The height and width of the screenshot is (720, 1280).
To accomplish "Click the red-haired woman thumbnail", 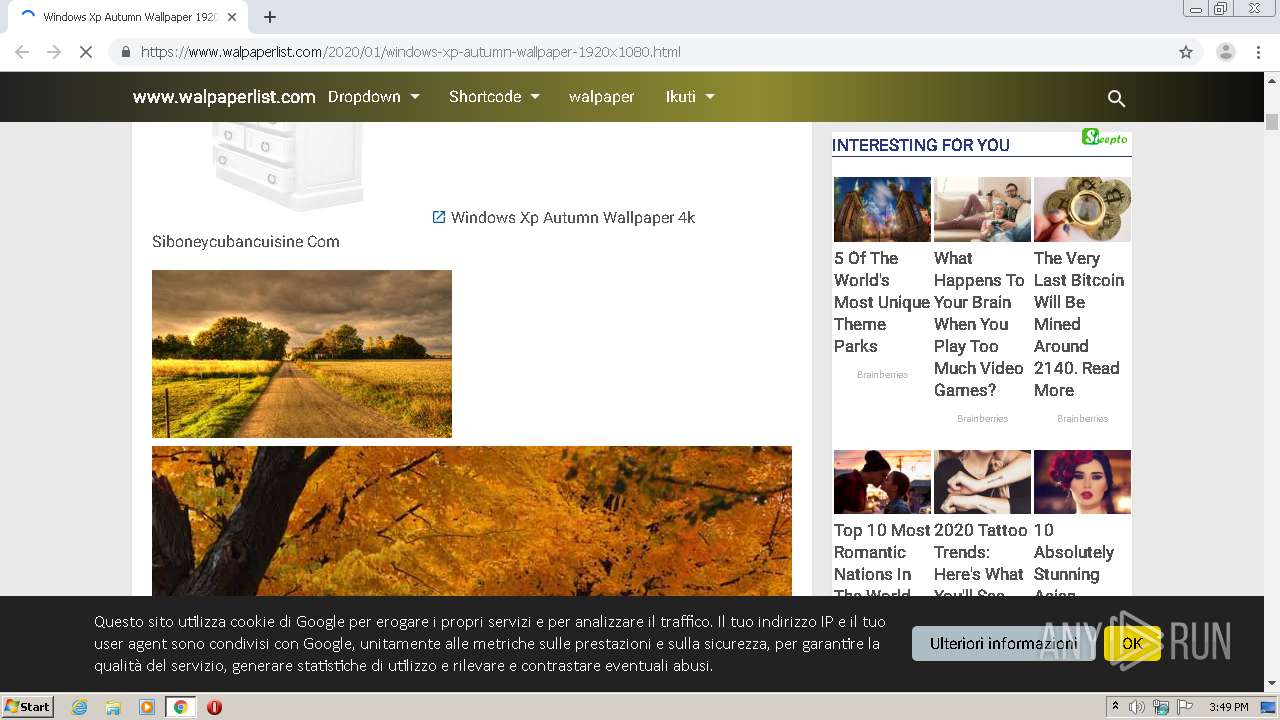I will 1082,482.
